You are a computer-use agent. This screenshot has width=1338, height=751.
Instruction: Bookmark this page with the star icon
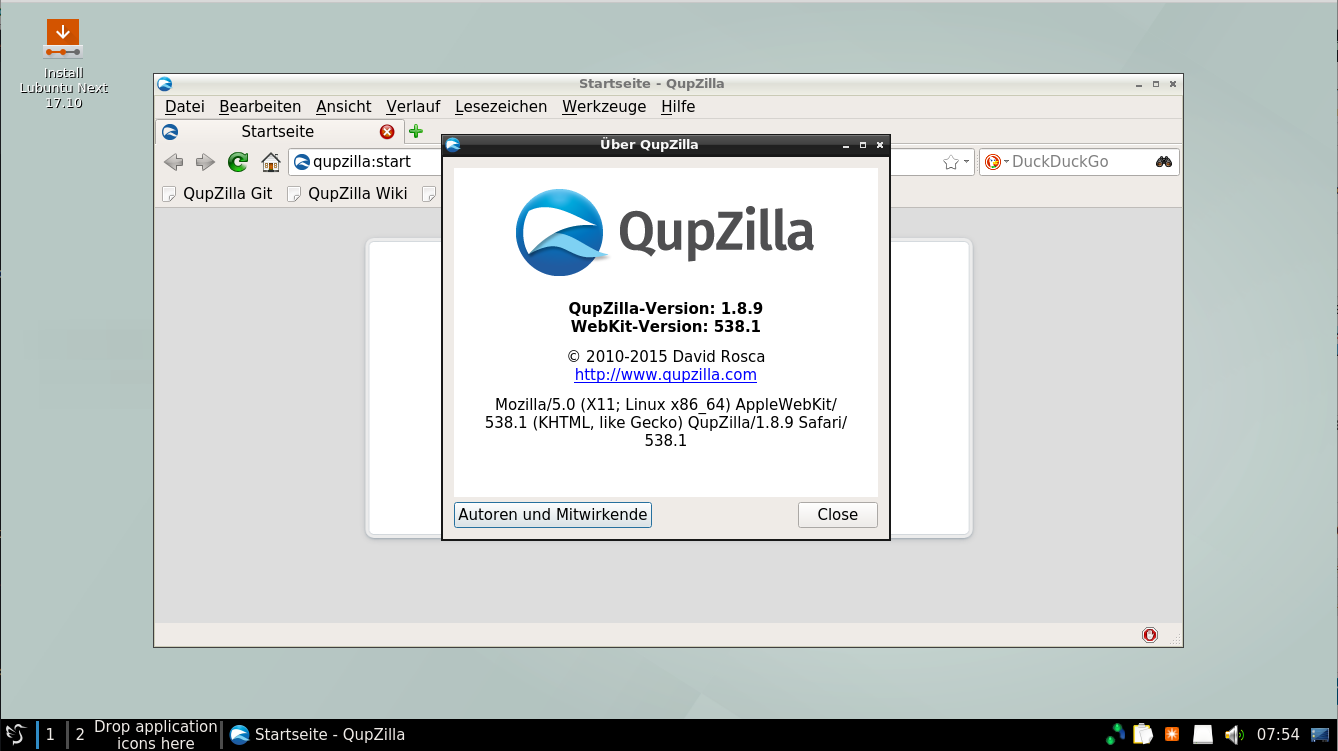pyautogui.click(x=950, y=162)
